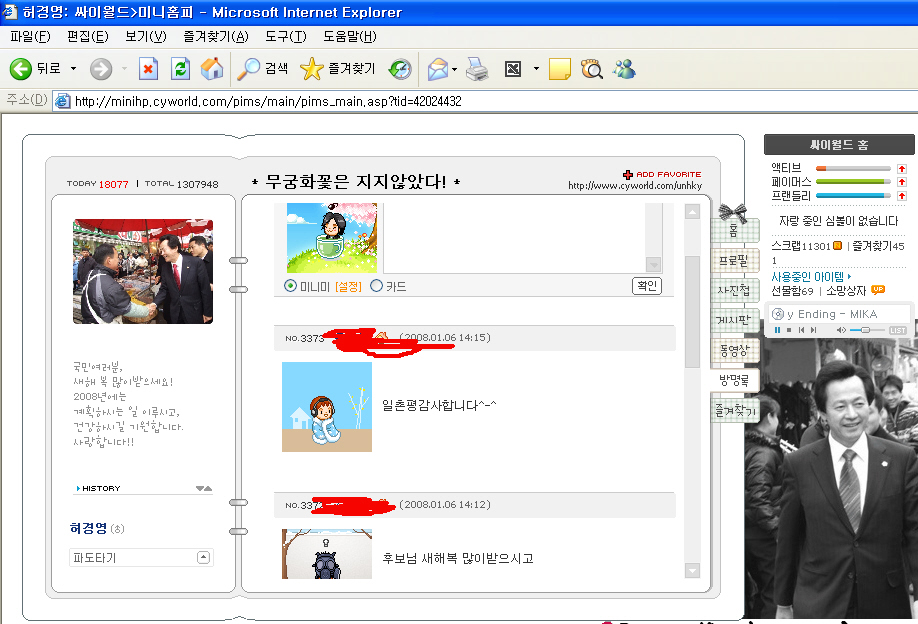Click the Print toolbar icon
The width and height of the screenshot is (918, 624).
point(477,69)
